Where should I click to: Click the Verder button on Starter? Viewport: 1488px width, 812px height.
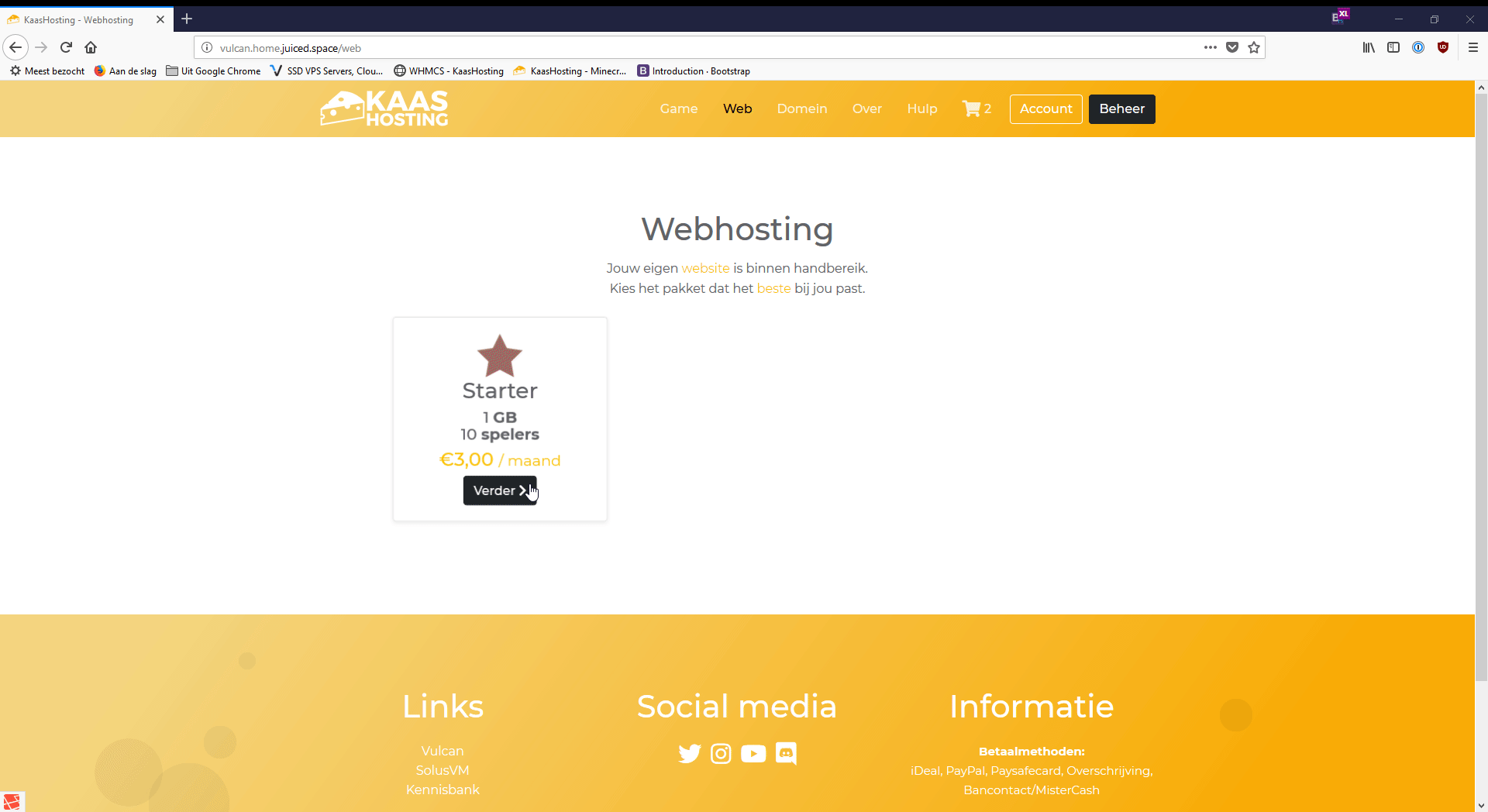(x=499, y=490)
